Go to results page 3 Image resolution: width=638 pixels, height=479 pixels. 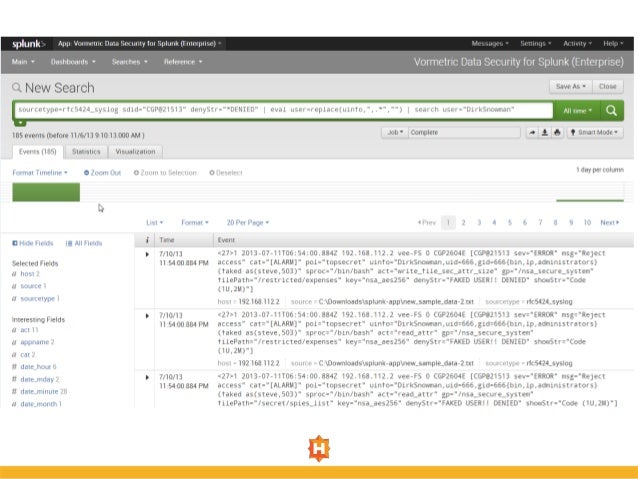[x=479, y=223]
